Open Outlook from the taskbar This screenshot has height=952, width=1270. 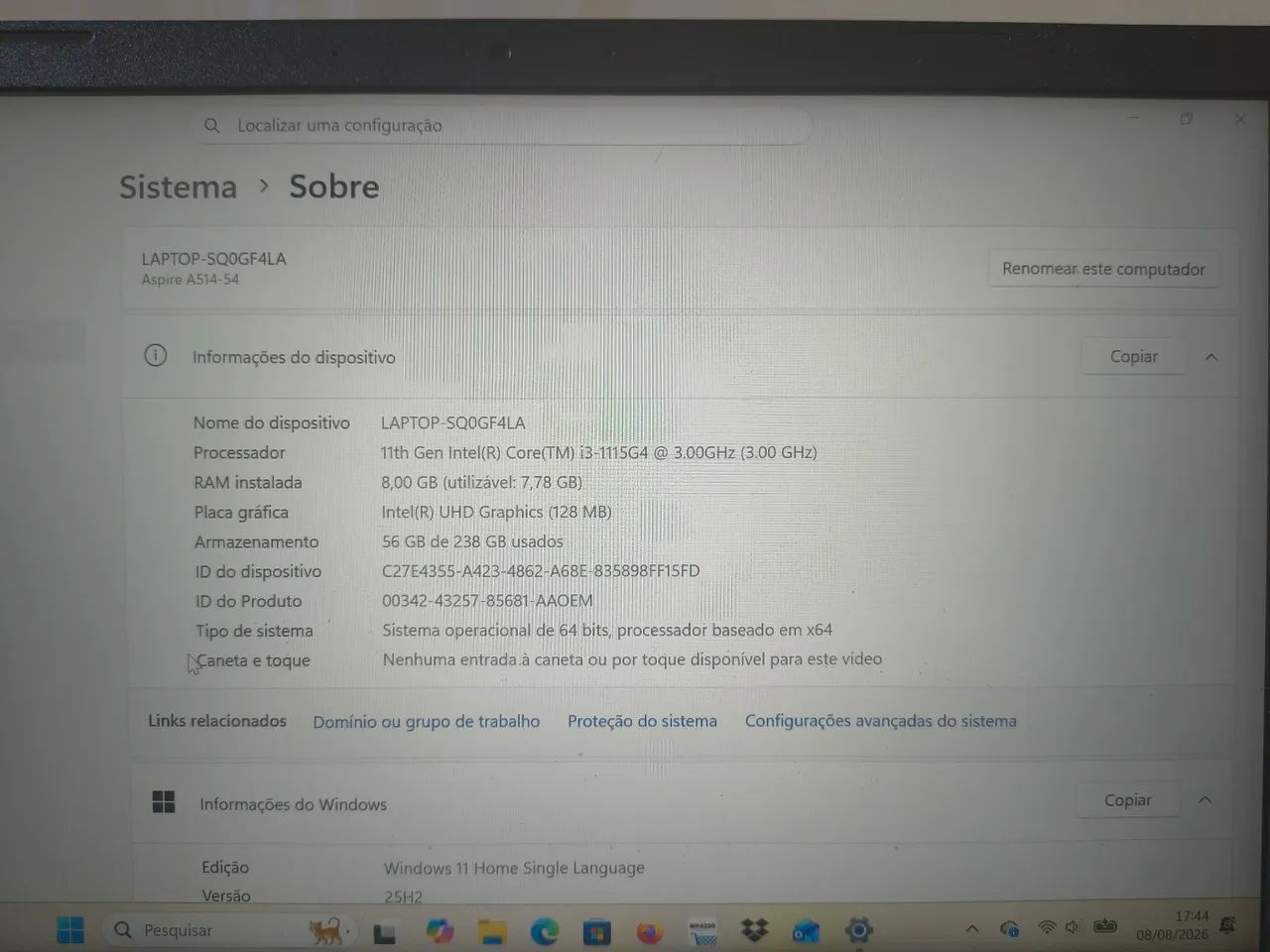pyautogui.click(x=806, y=931)
